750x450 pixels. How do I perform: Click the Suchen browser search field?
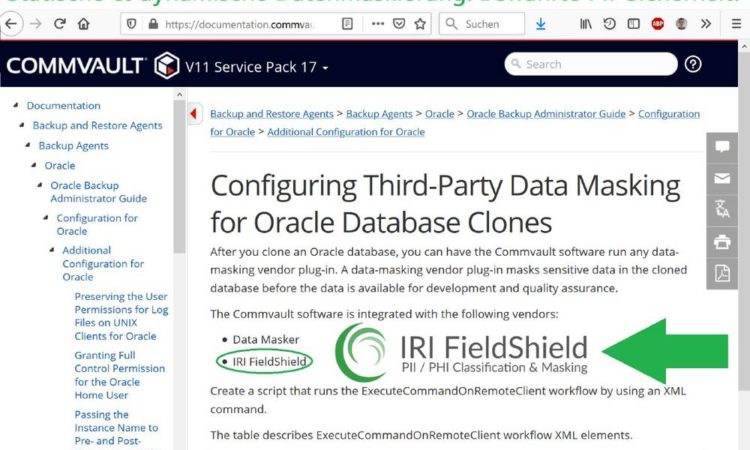point(482,24)
